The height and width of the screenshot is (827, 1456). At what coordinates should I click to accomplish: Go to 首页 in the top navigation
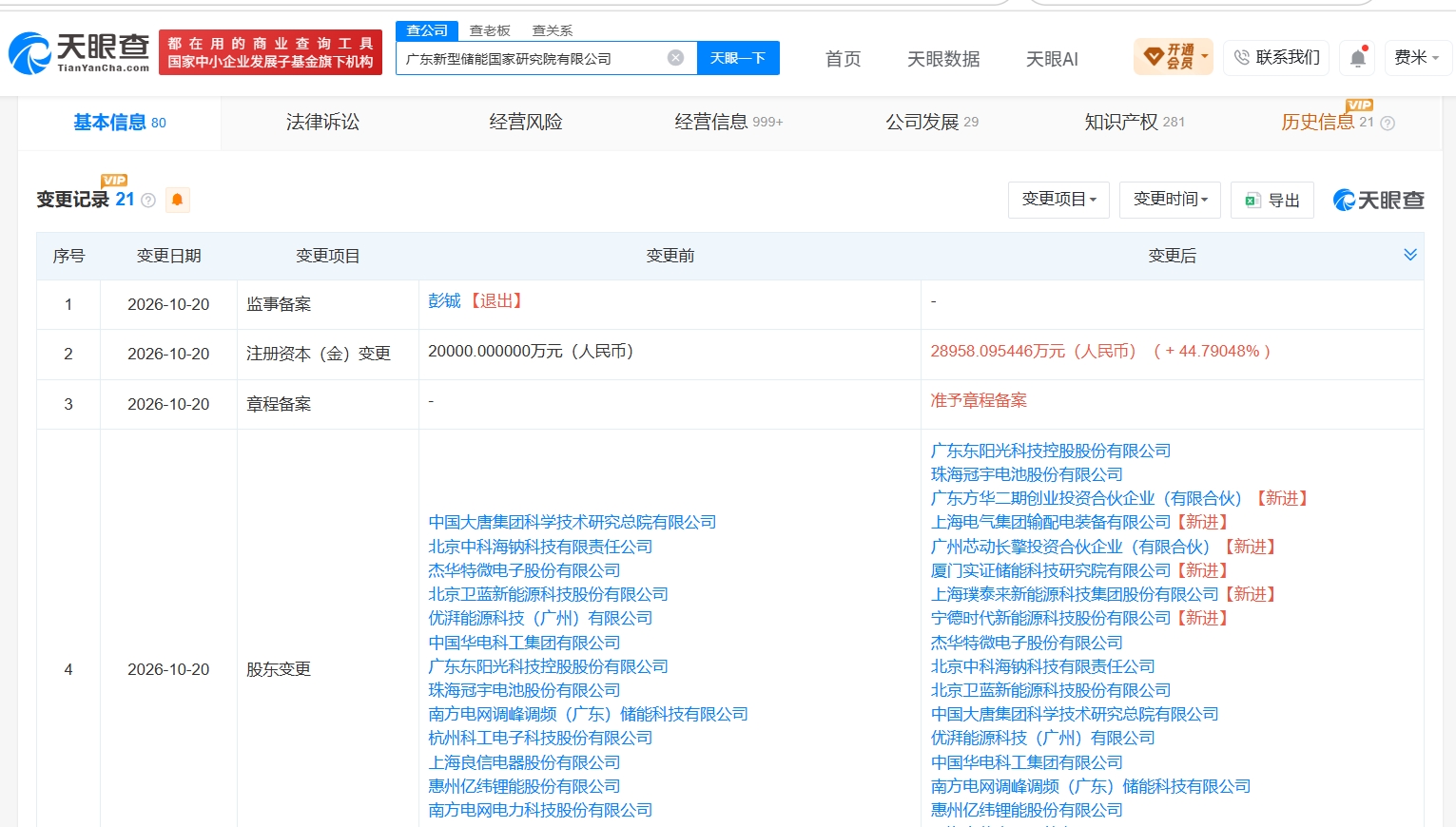tap(844, 59)
